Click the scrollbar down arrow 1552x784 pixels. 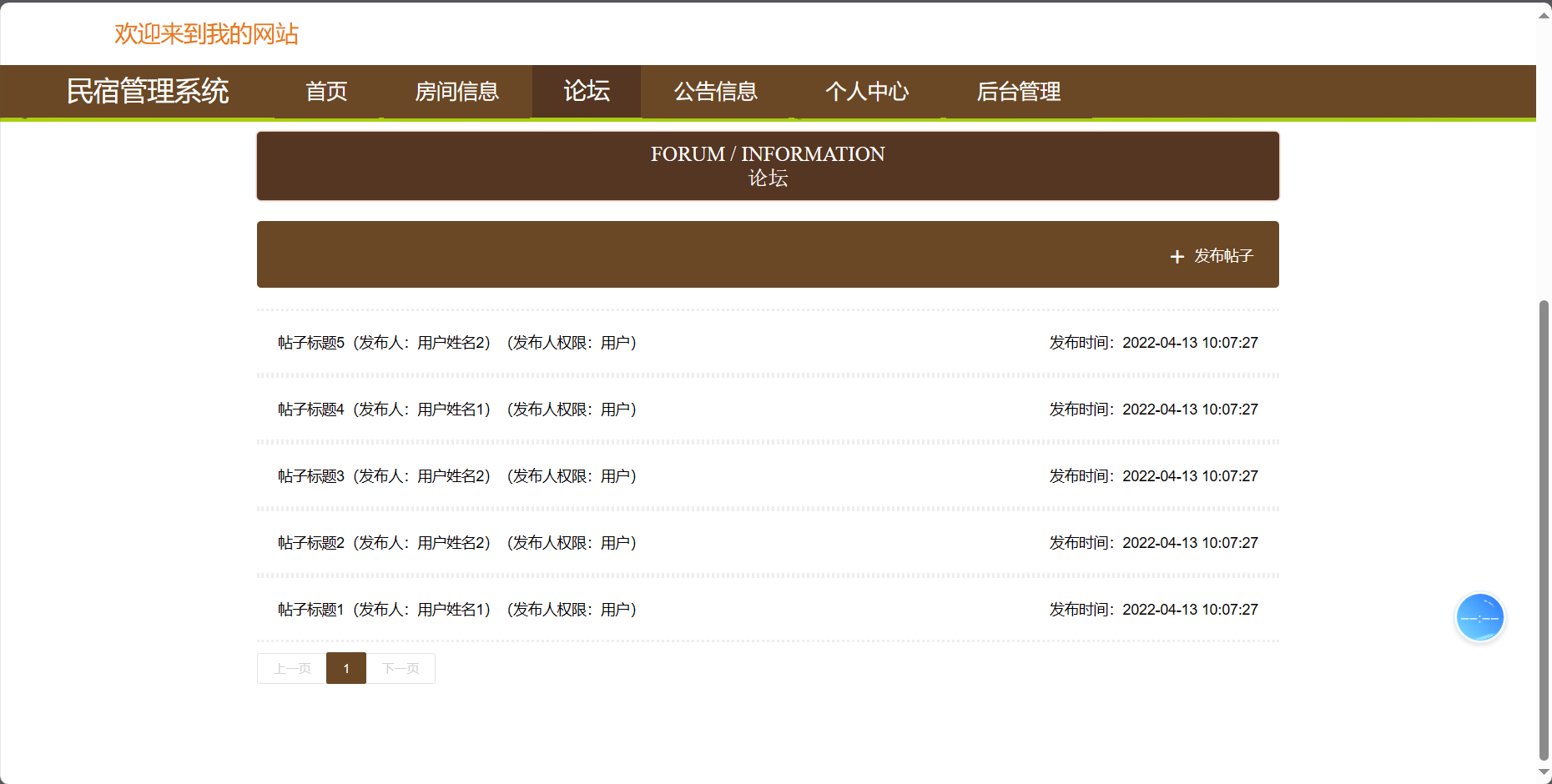point(1544,773)
